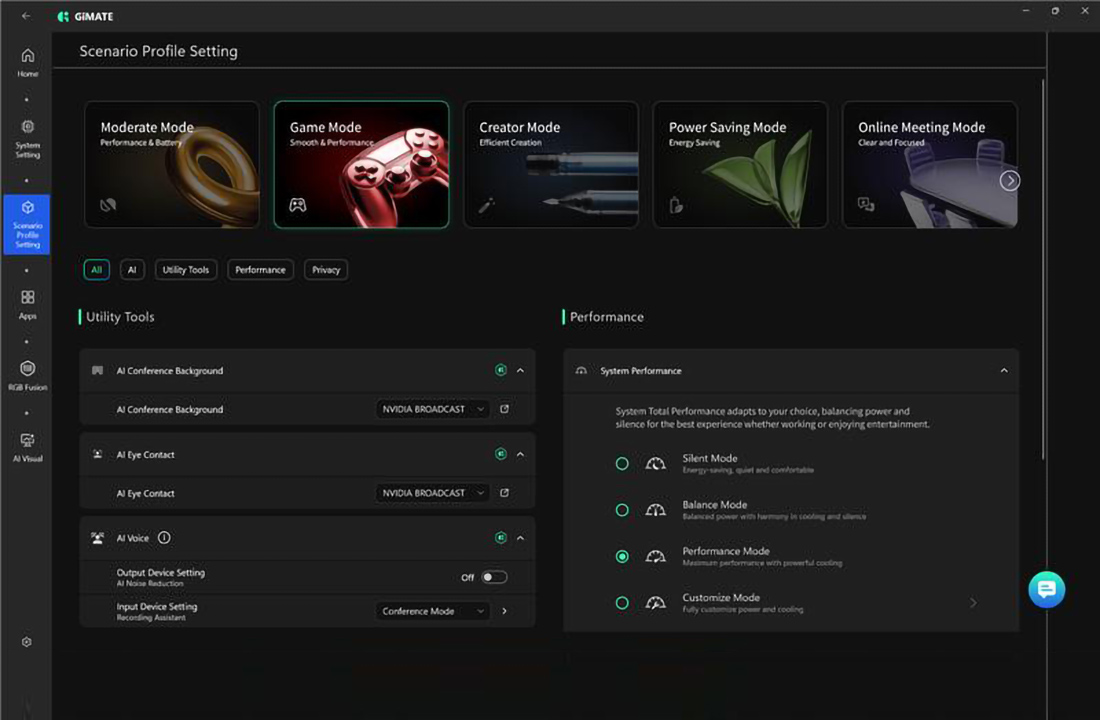
Task: Select the Balance Mode radio button
Action: 622,510
